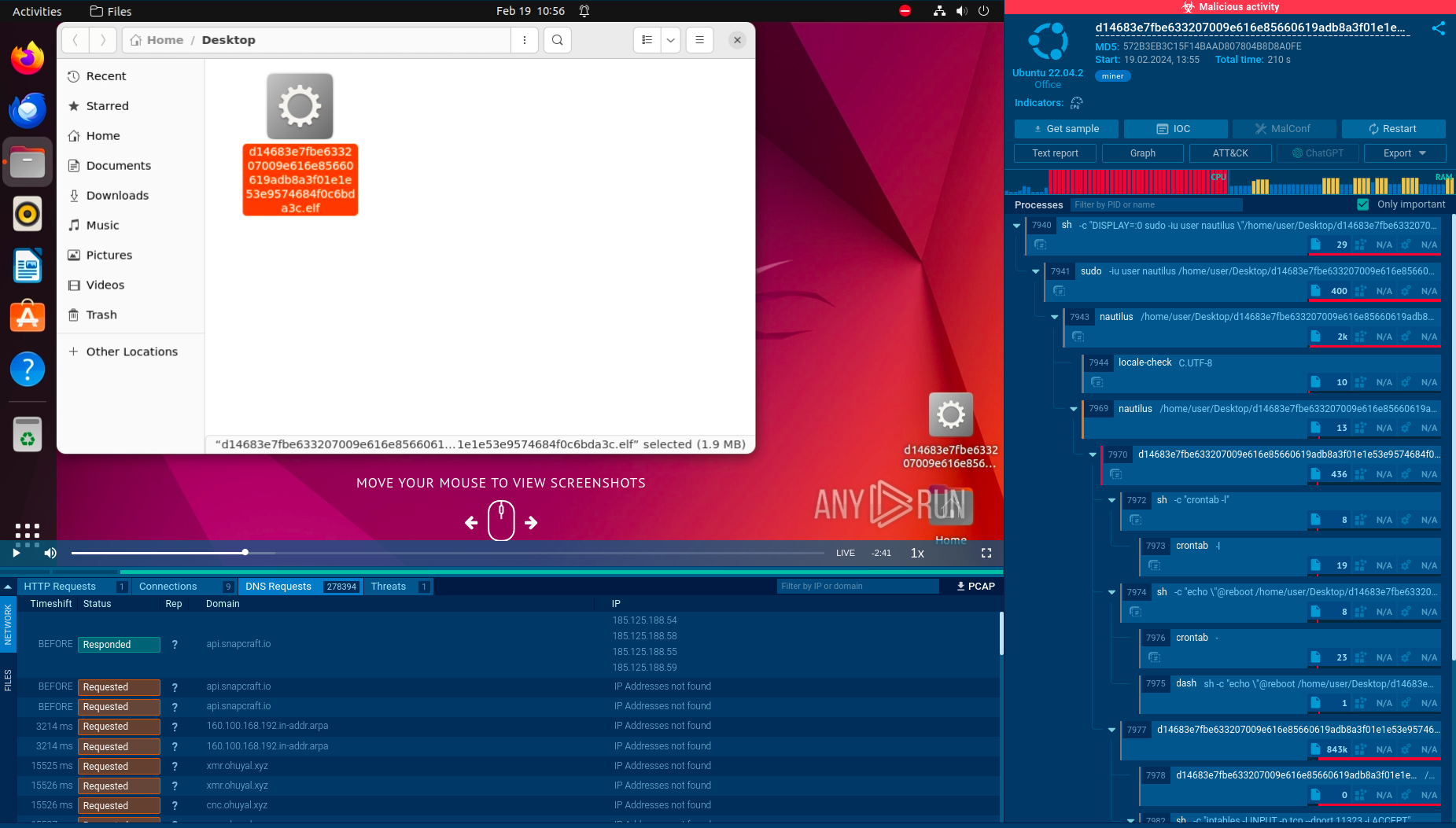Collapse process 7940 sh tree node
The width and height of the screenshot is (1456, 828).
(1016, 226)
